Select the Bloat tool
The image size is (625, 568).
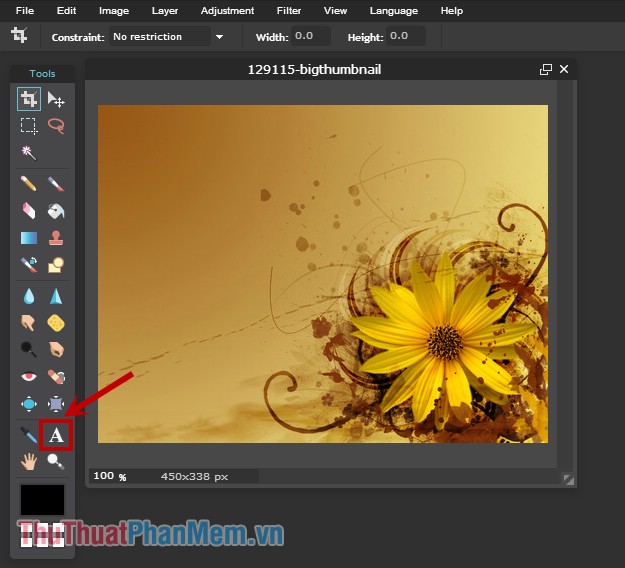click(x=29, y=404)
